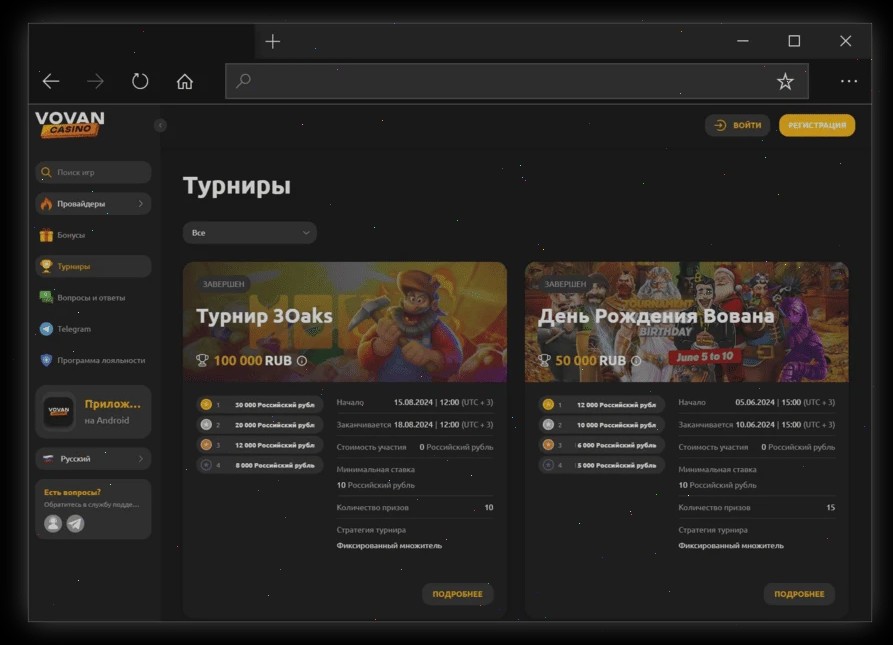Click the 10 000 Российский рубль second place row
893x645 pixels.
coord(601,425)
